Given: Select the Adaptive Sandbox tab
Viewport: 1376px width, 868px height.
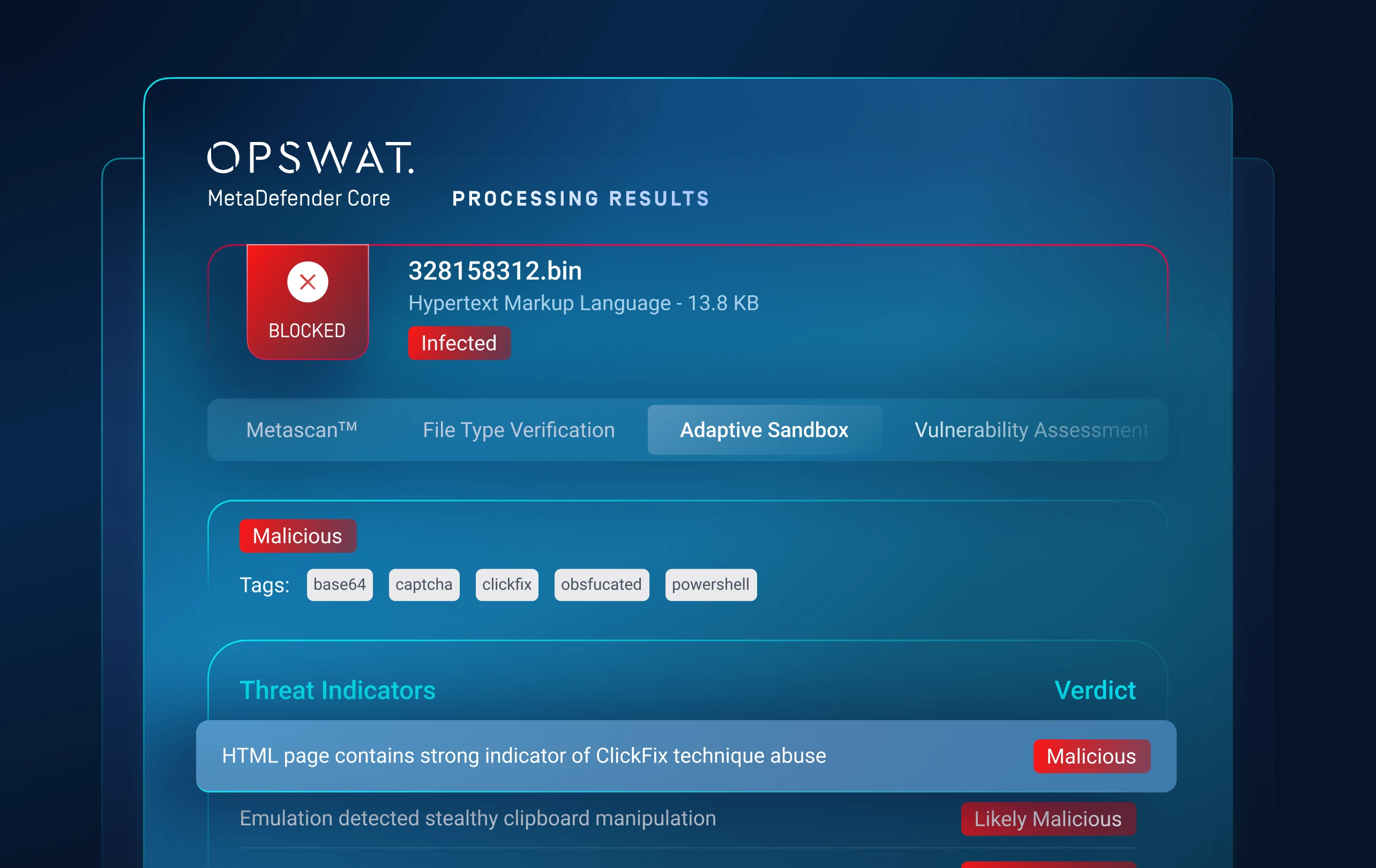Looking at the screenshot, I should point(764,430).
